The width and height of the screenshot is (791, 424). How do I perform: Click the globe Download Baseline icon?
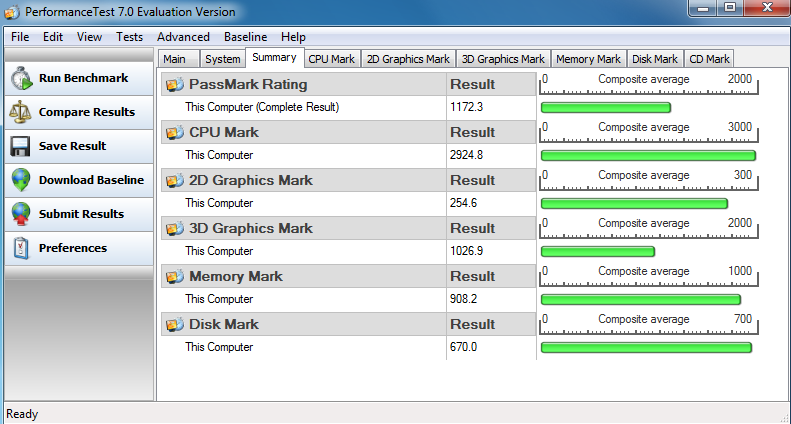point(21,180)
